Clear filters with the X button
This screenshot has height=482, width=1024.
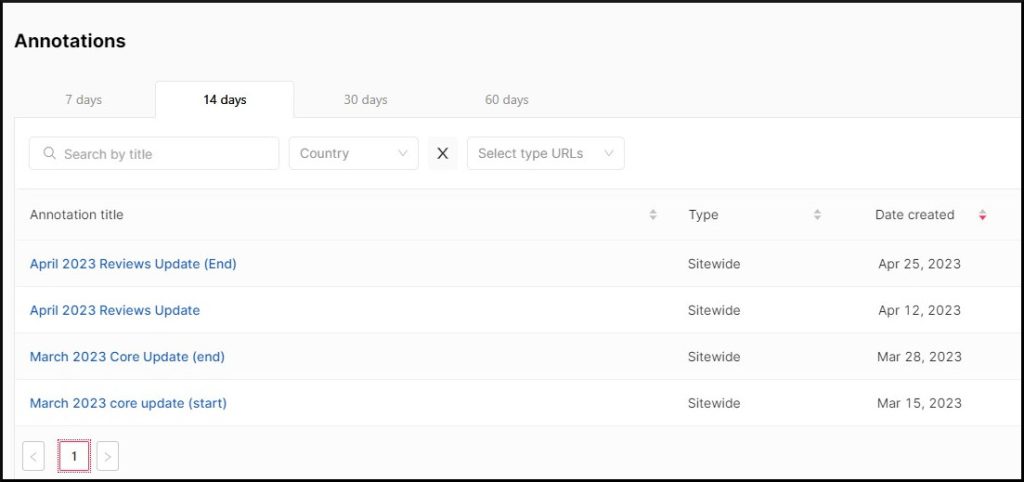[443, 154]
